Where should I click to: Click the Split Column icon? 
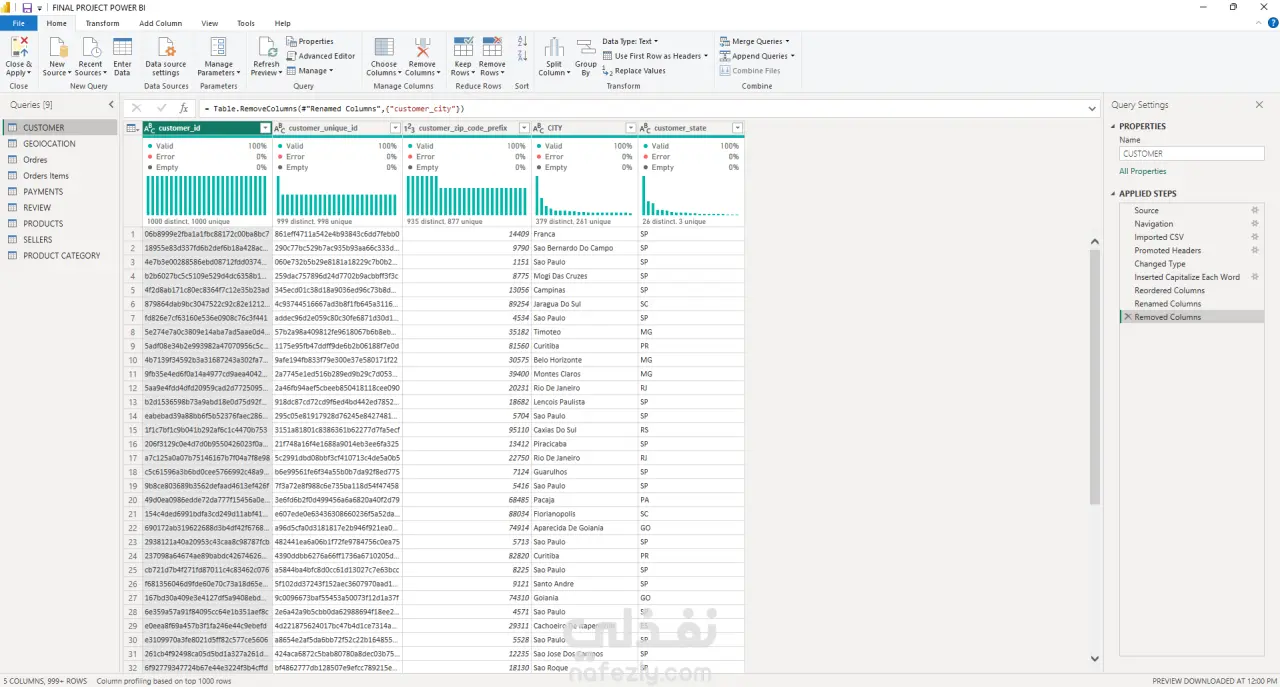[x=554, y=48]
